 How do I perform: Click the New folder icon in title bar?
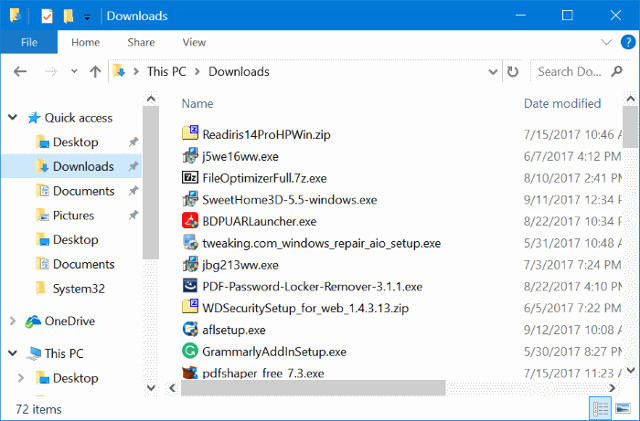pyautogui.click(x=68, y=16)
